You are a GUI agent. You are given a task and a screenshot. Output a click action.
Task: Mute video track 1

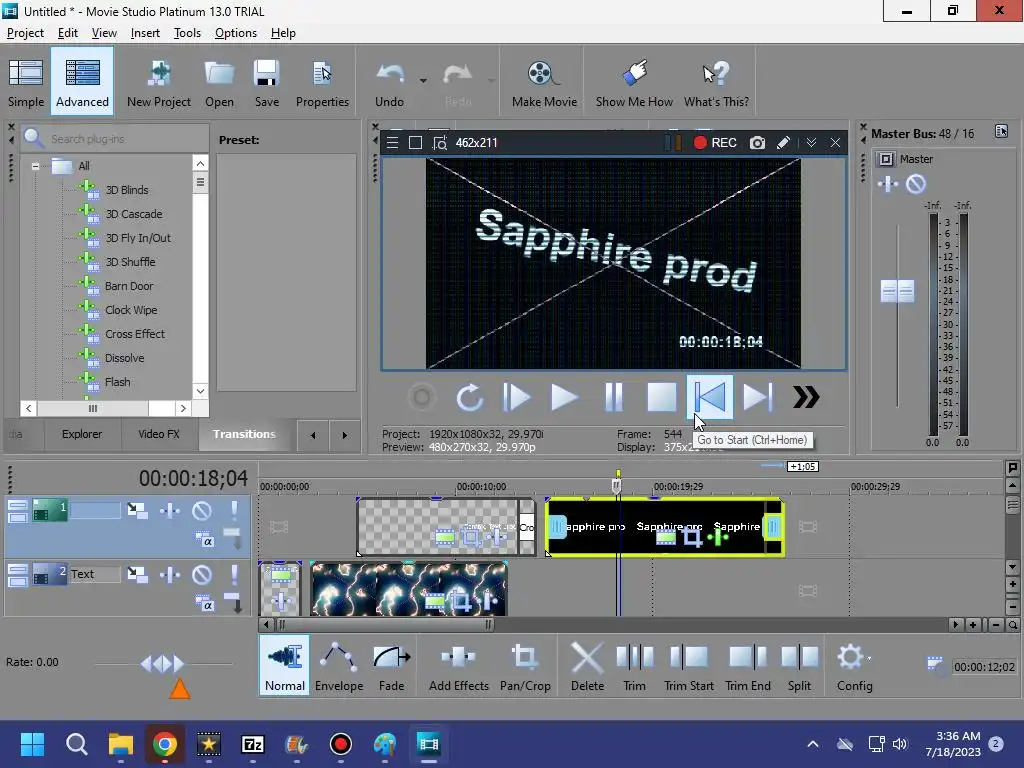tap(202, 510)
